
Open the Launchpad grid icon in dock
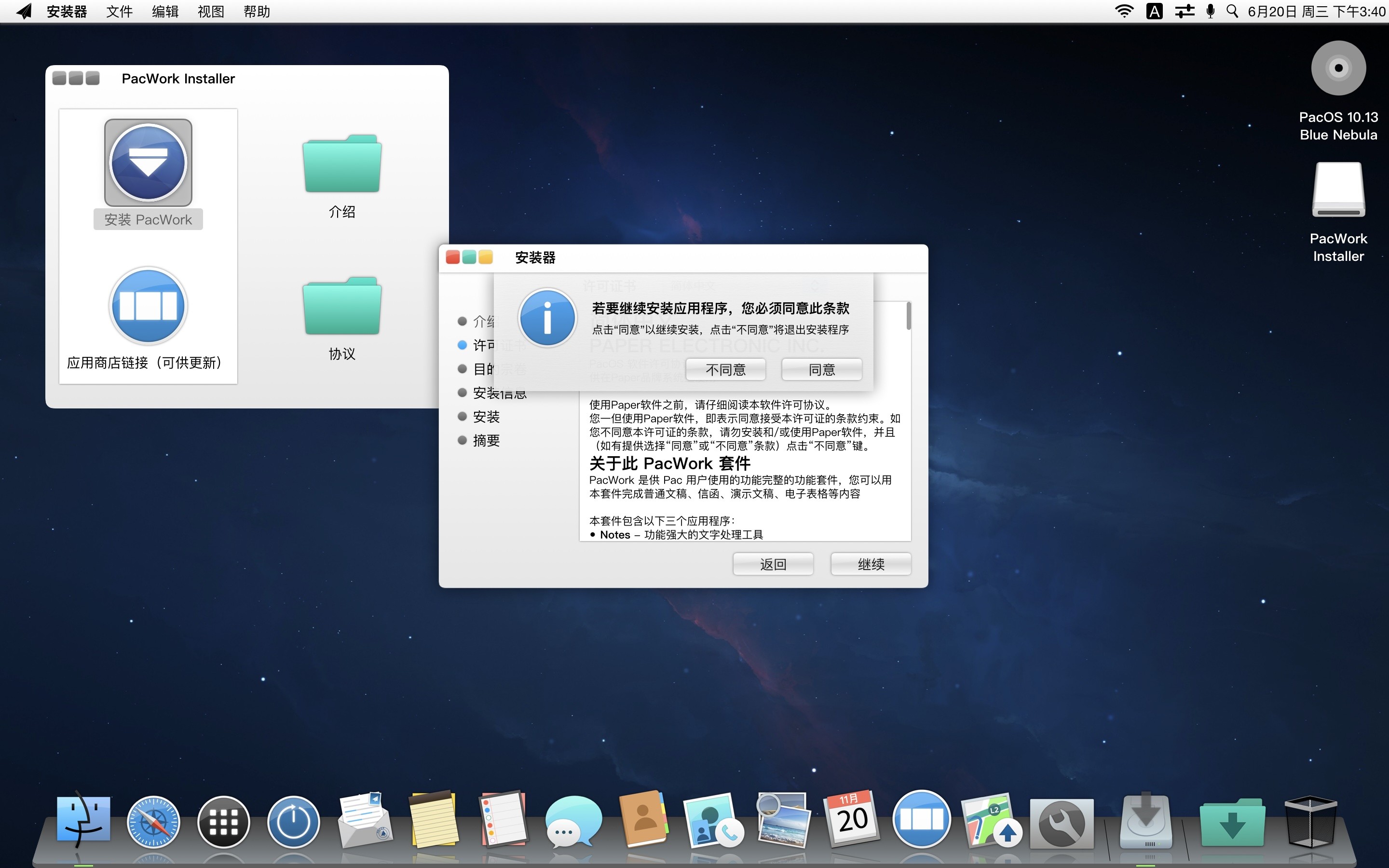pos(223,822)
